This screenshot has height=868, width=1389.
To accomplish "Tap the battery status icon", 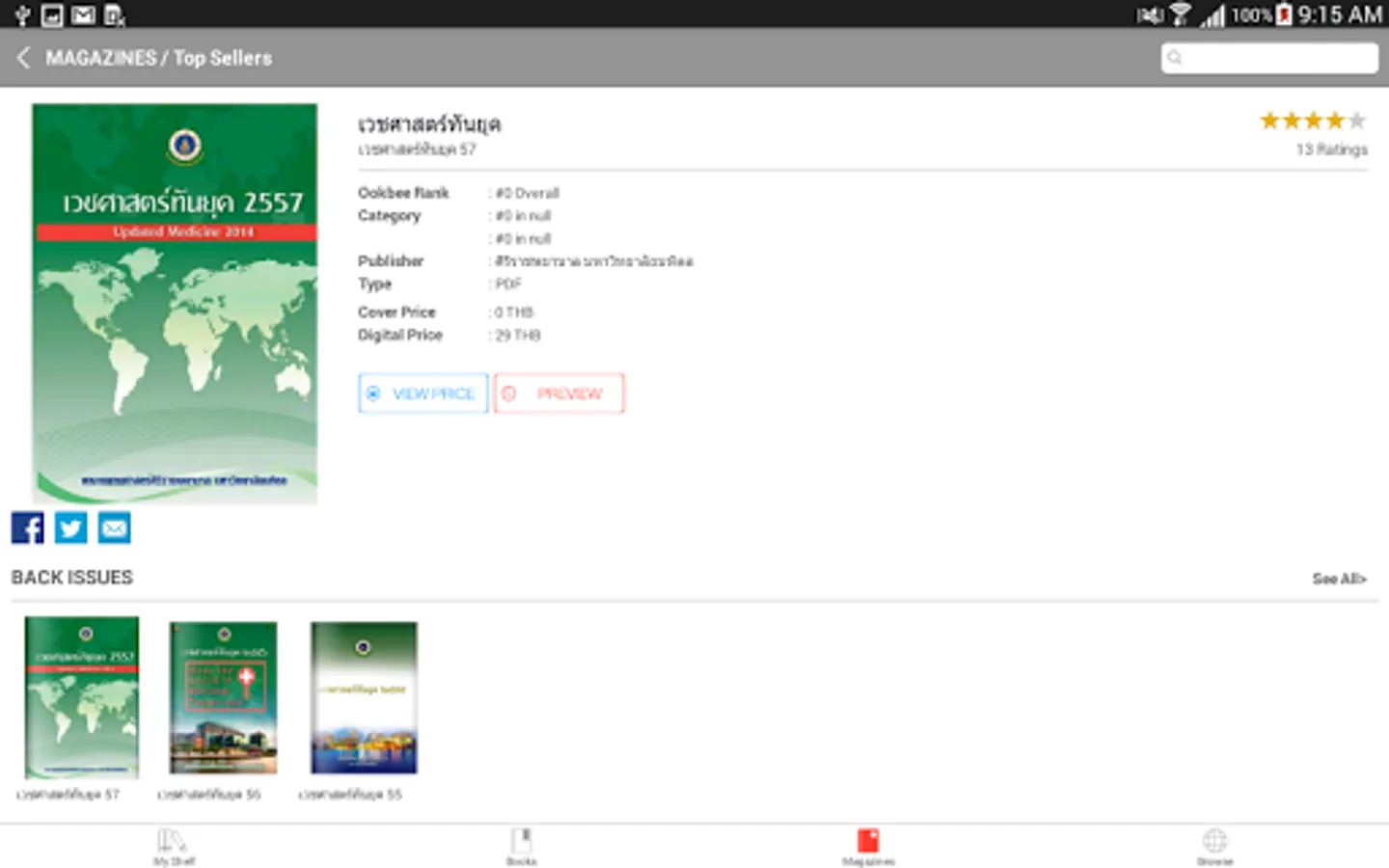I will point(1285,14).
